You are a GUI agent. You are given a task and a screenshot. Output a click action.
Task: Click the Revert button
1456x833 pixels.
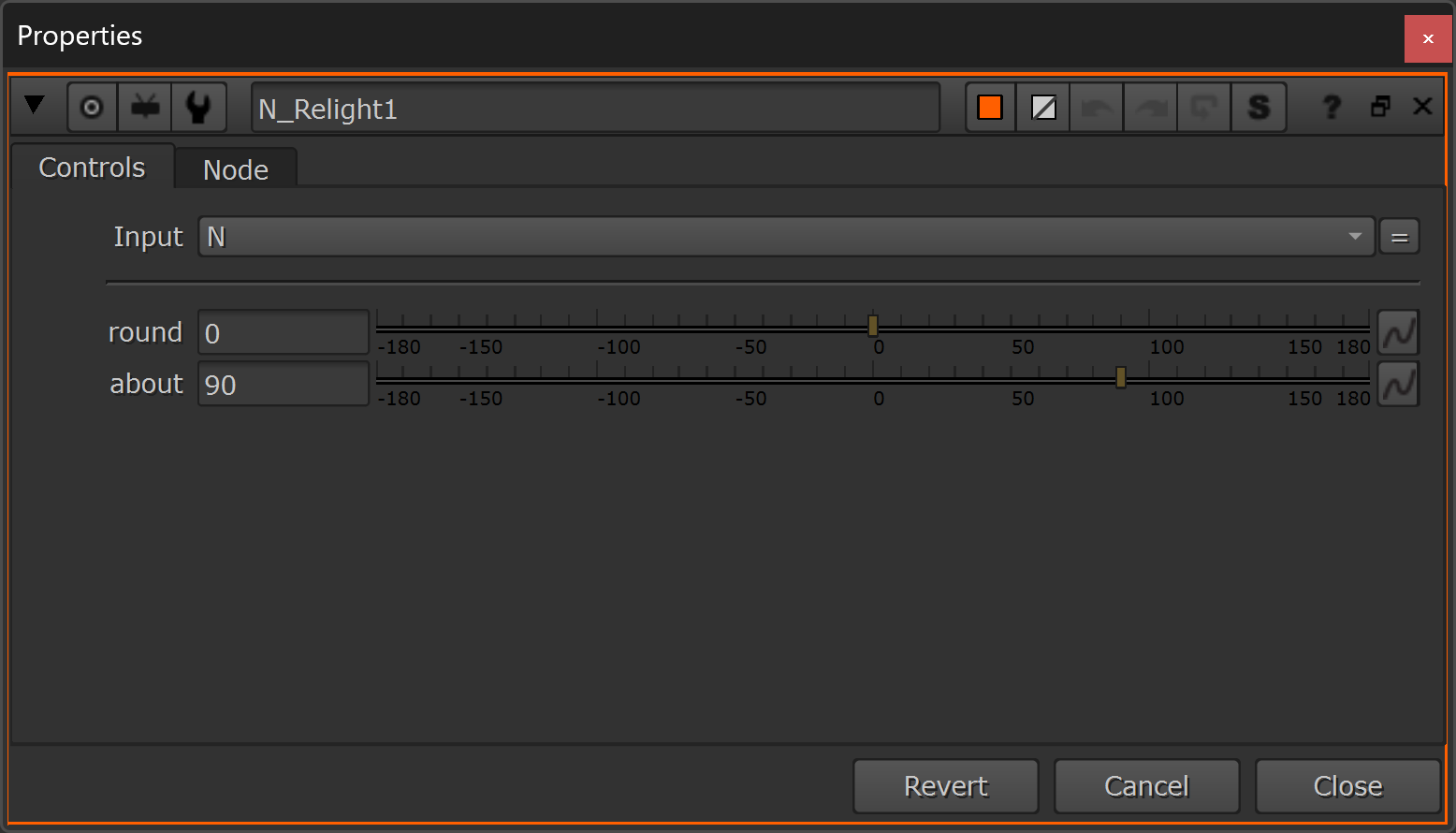click(946, 786)
